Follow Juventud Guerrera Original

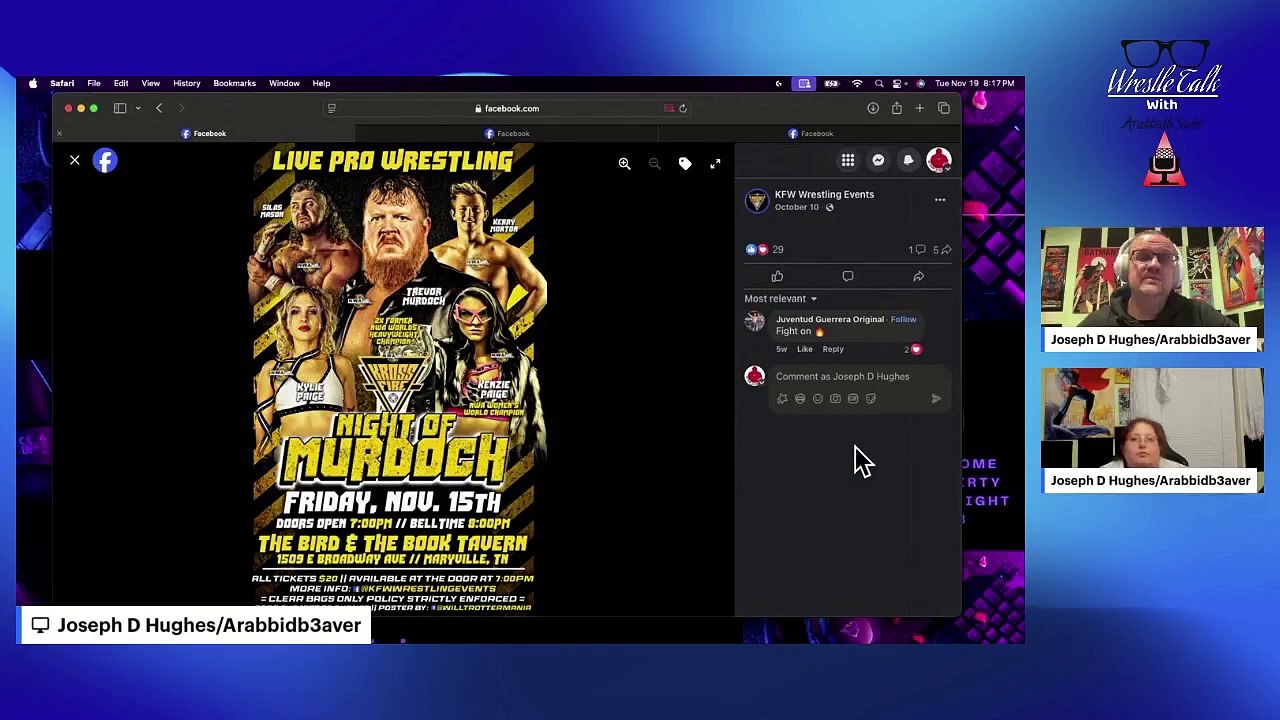point(903,319)
